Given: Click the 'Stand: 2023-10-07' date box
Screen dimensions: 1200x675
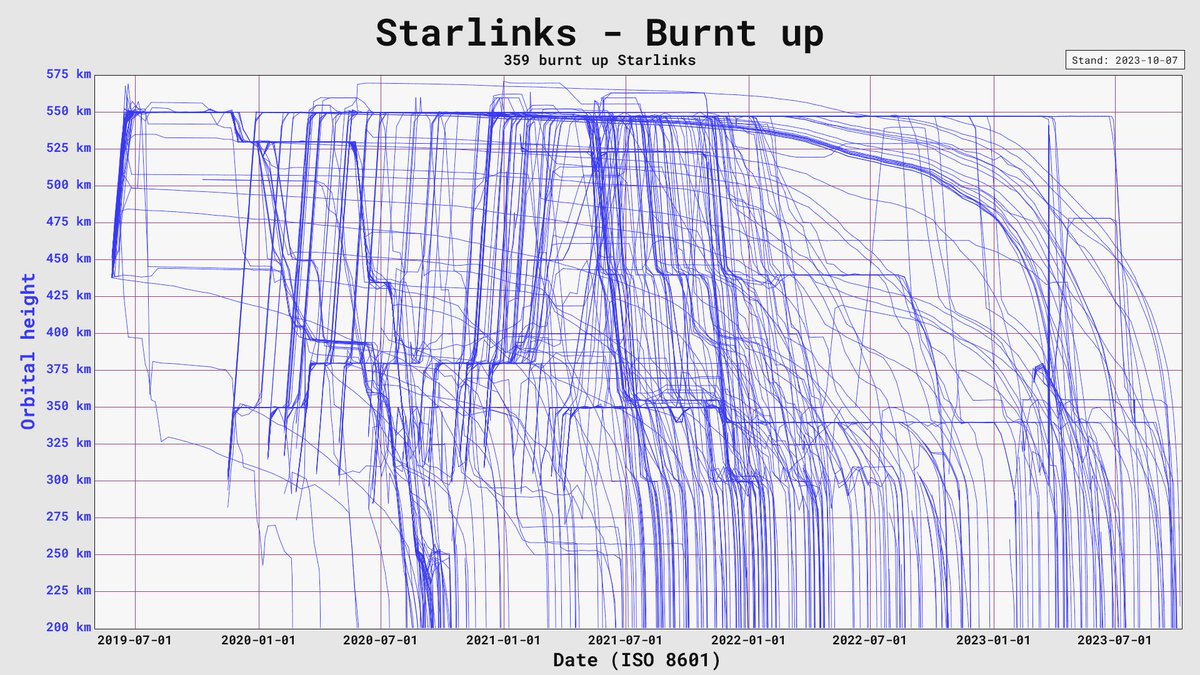Looking at the screenshot, I should [1123, 60].
